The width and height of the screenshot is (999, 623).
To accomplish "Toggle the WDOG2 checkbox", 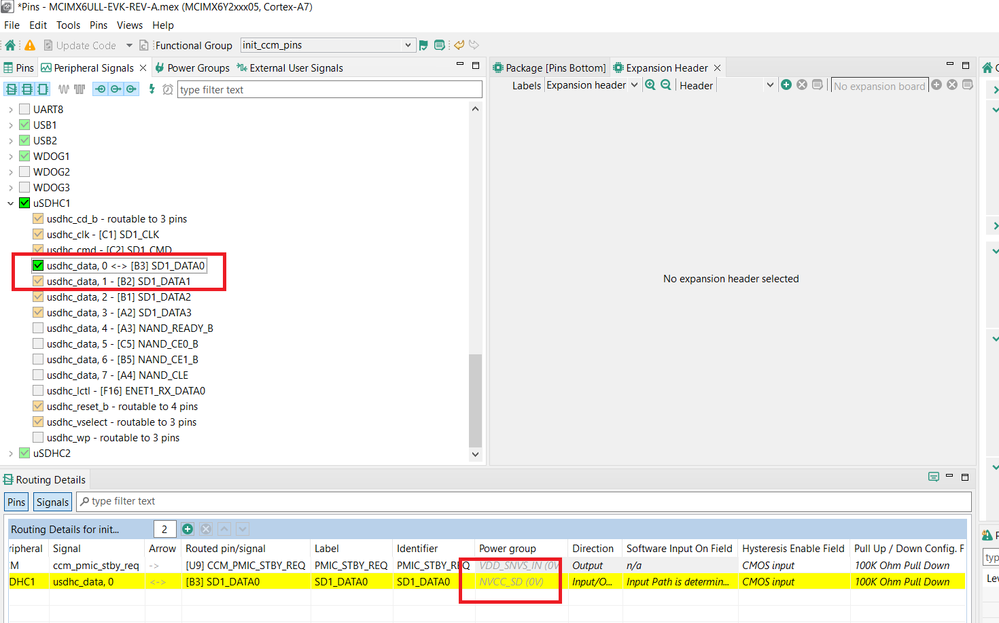I will 24,172.
